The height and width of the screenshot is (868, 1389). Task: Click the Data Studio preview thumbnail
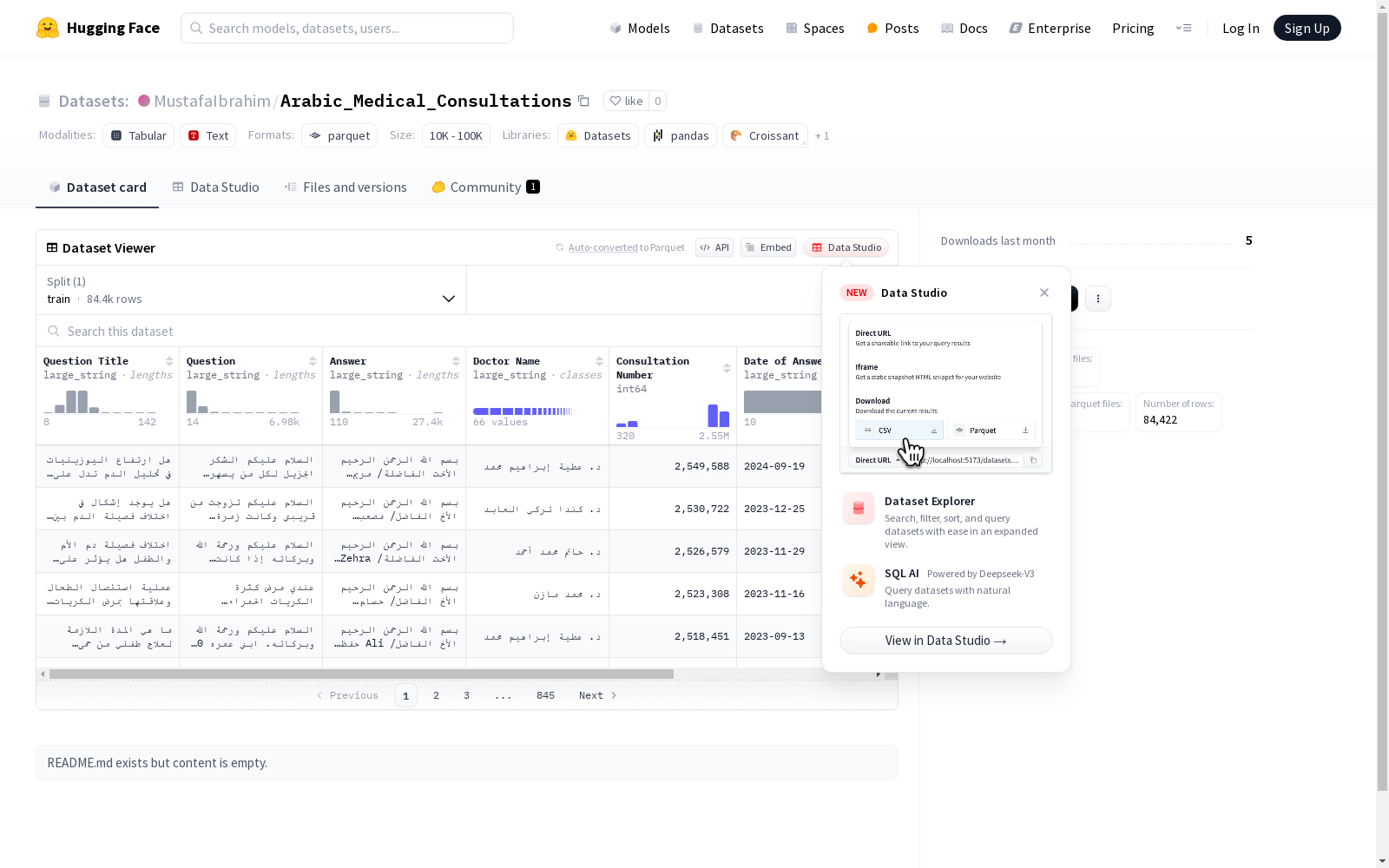pyautogui.click(x=946, y=394)
